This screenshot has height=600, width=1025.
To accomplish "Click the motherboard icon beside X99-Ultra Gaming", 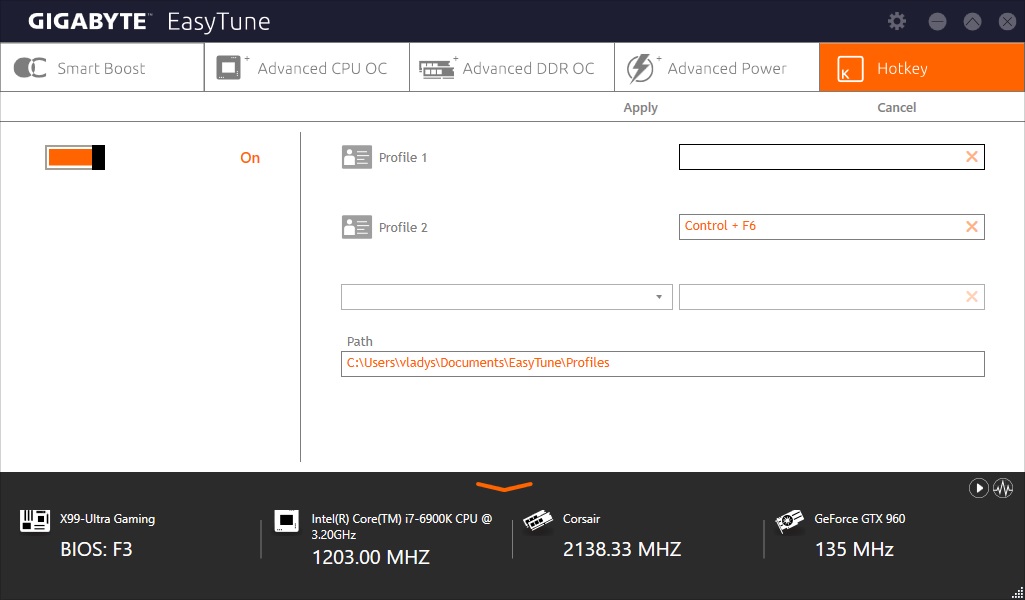I will pyautogui.click(x=35, y=521).
